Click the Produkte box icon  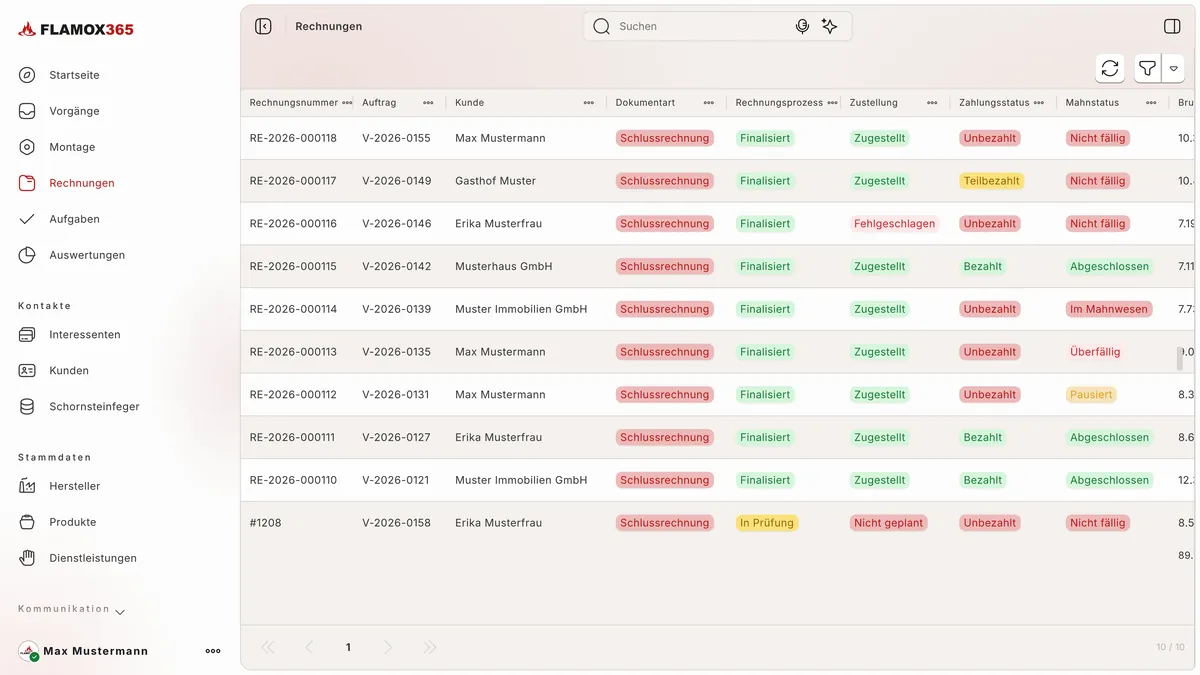coord(27,522)
